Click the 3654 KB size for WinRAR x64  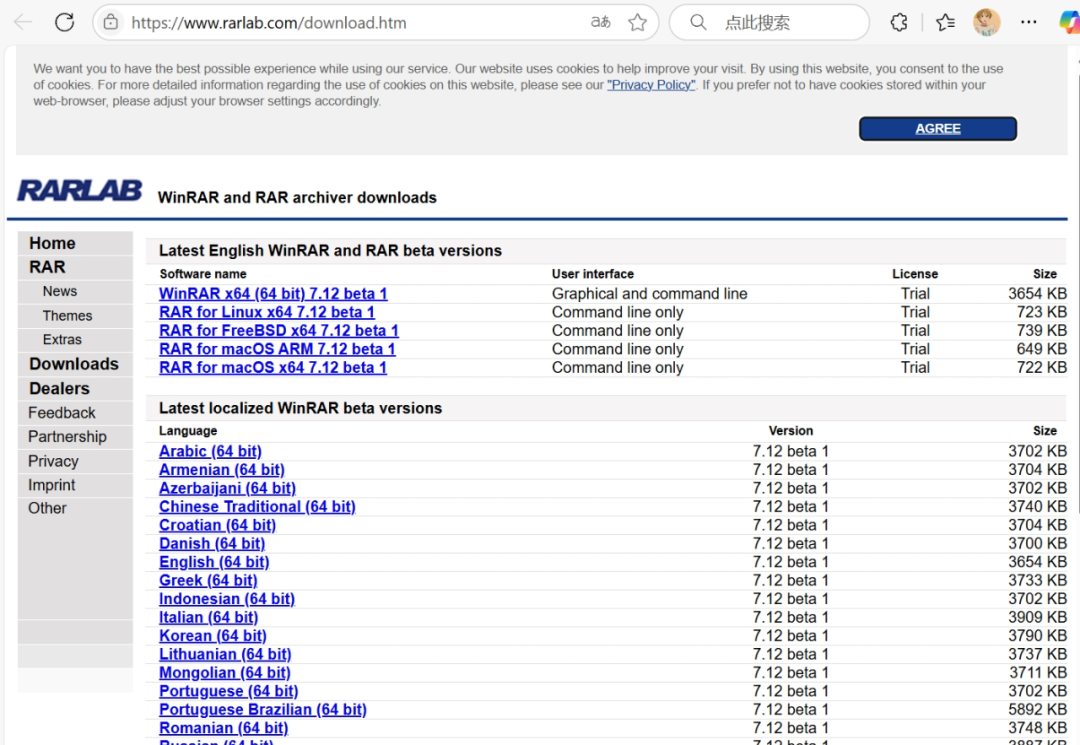coord(1037,293)
